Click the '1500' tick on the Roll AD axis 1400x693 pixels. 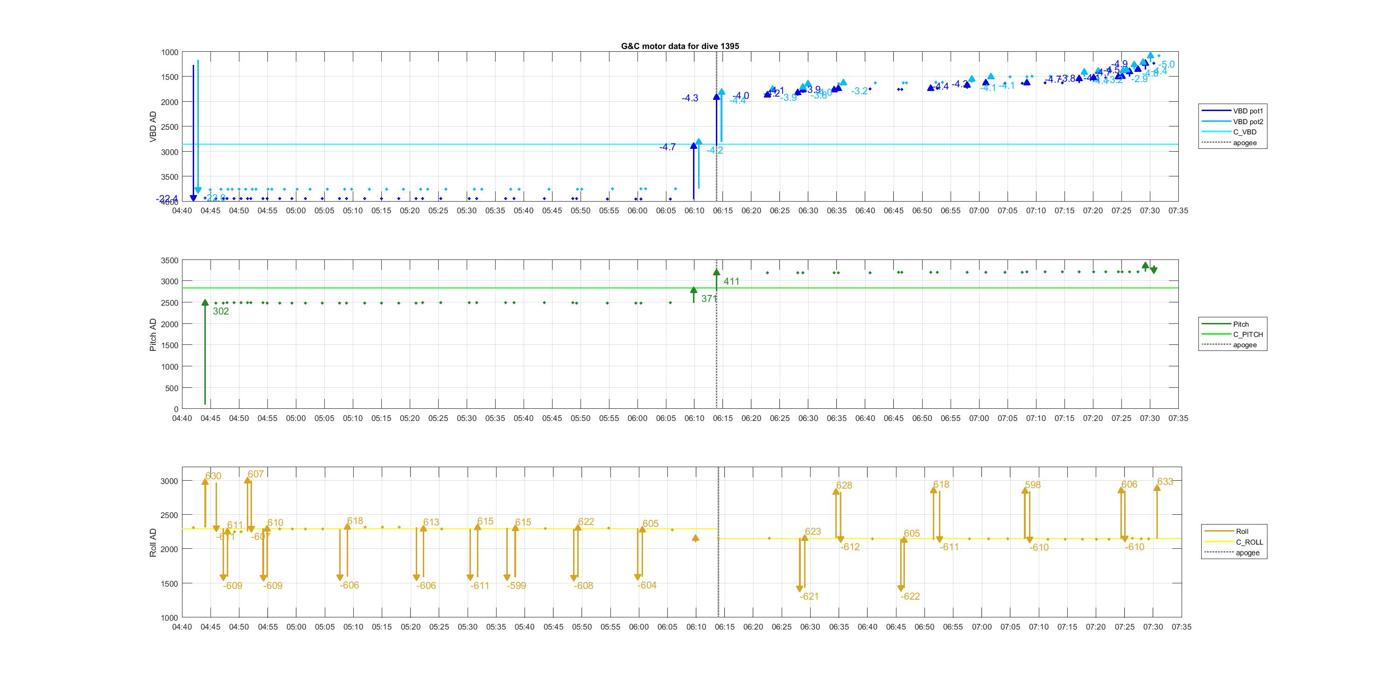[x=170, y=584]
